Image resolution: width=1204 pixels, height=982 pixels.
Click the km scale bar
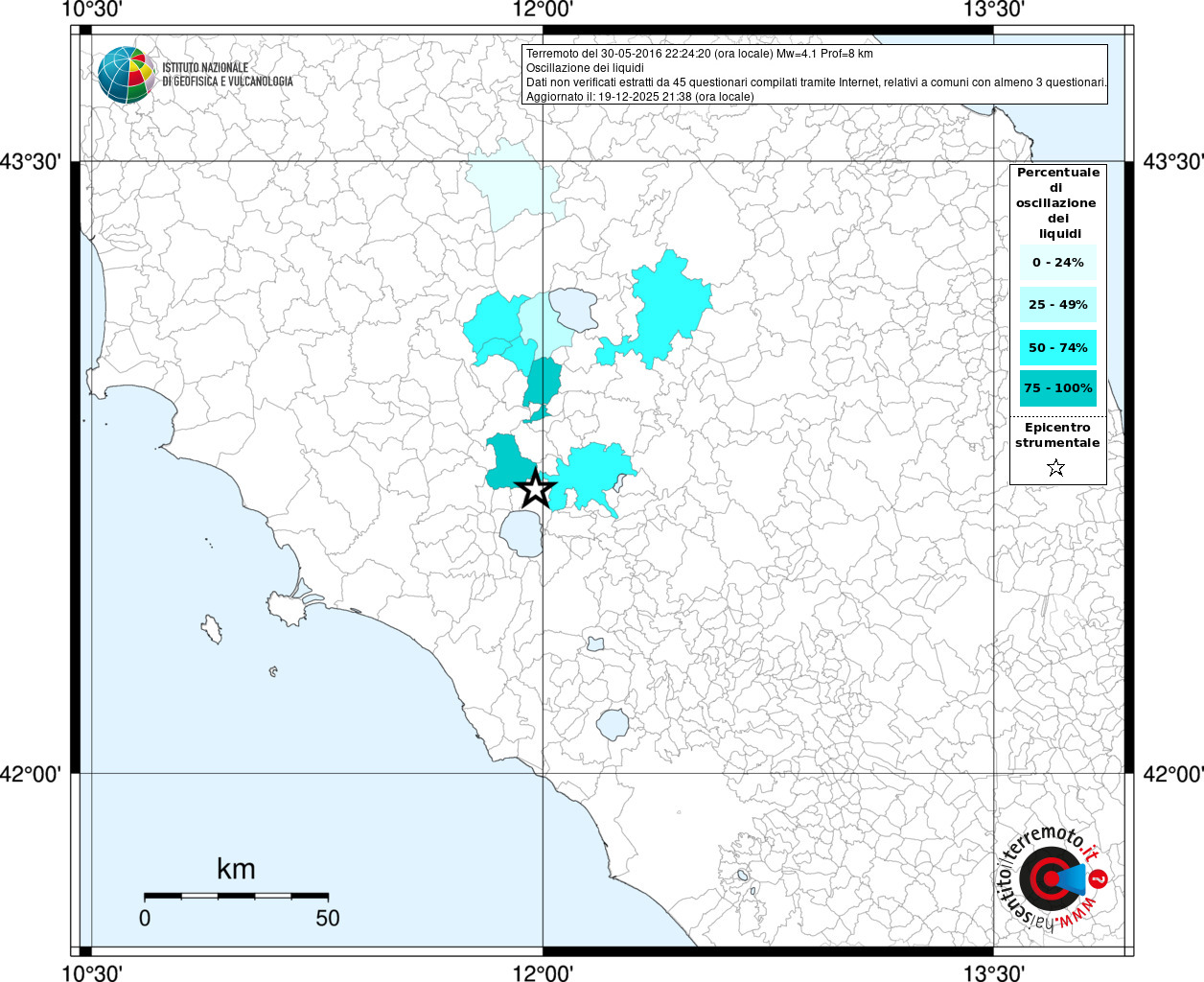pos(236,896)
